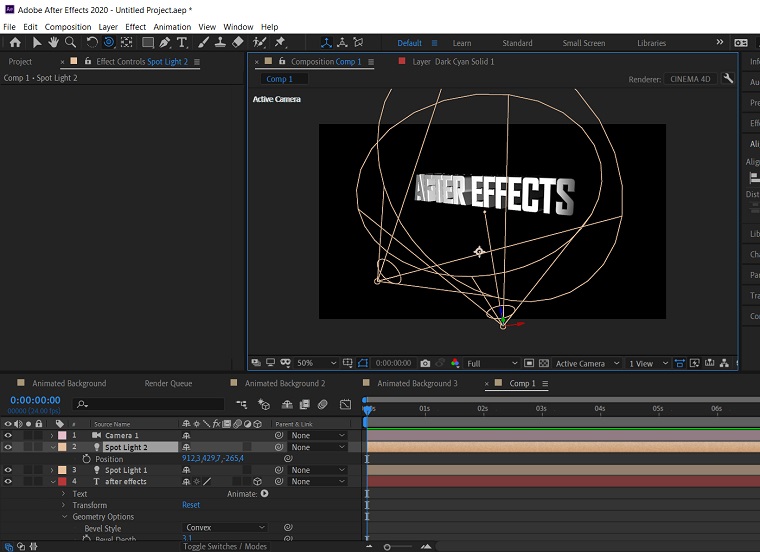Select the Zoom tool magnifier

[x=70, y=43]
